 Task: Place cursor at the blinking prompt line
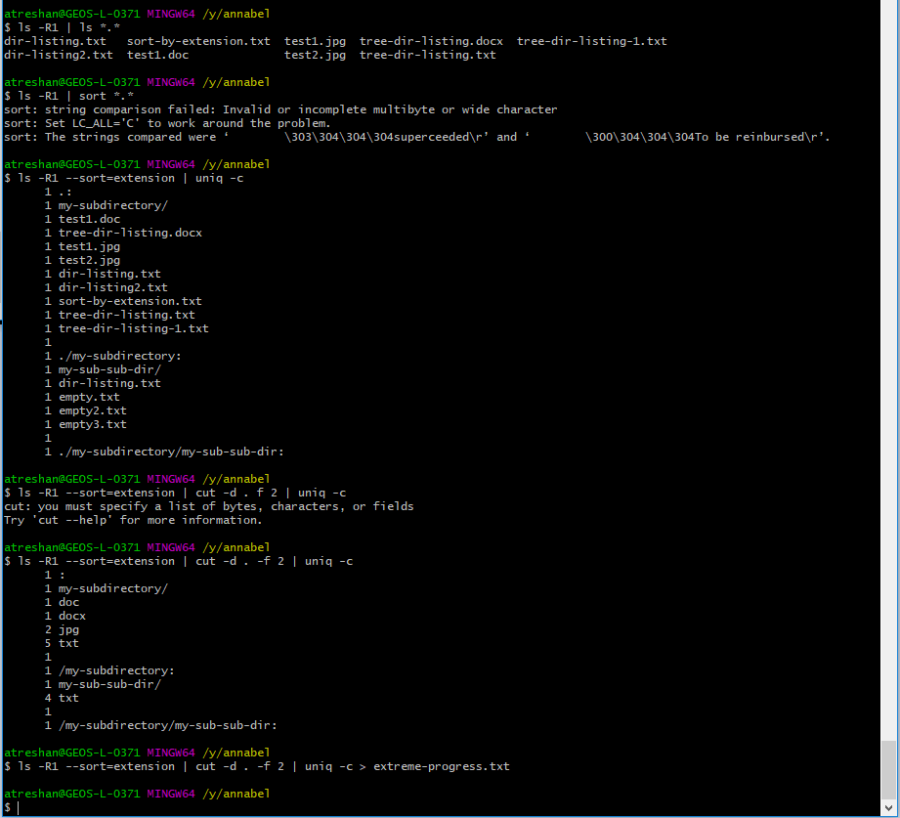click(x=18, y=806)
